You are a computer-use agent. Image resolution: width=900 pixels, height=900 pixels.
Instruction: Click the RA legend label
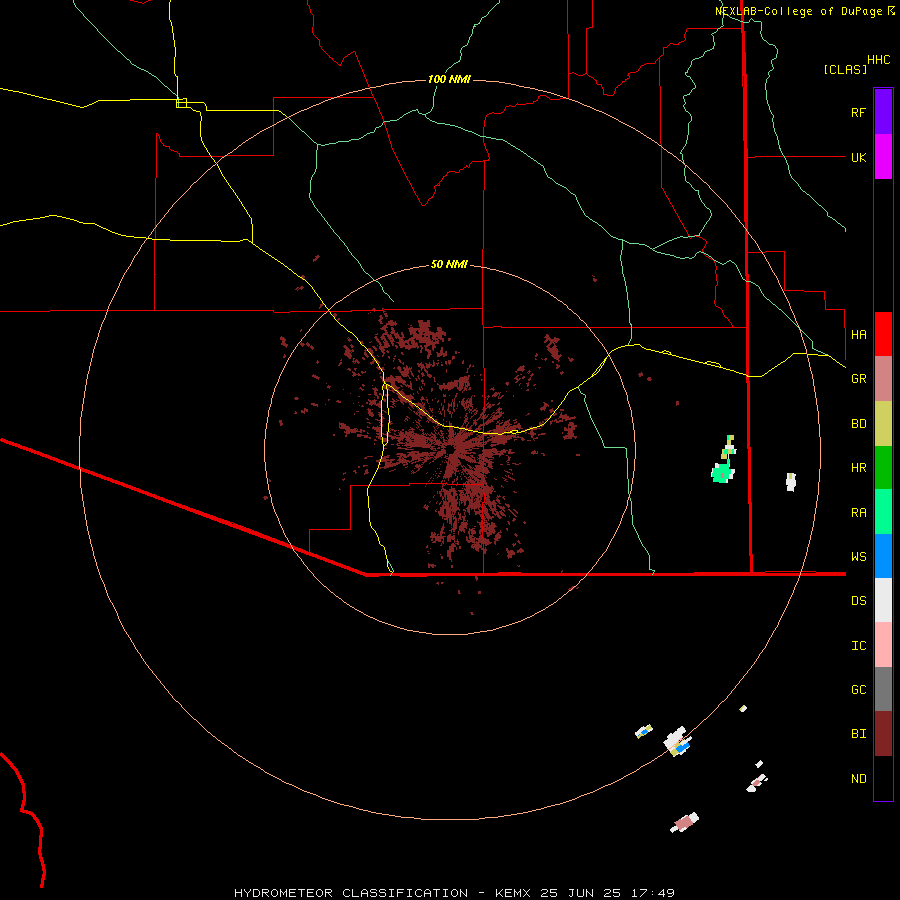pyautogui.click(x=858, y=513)
